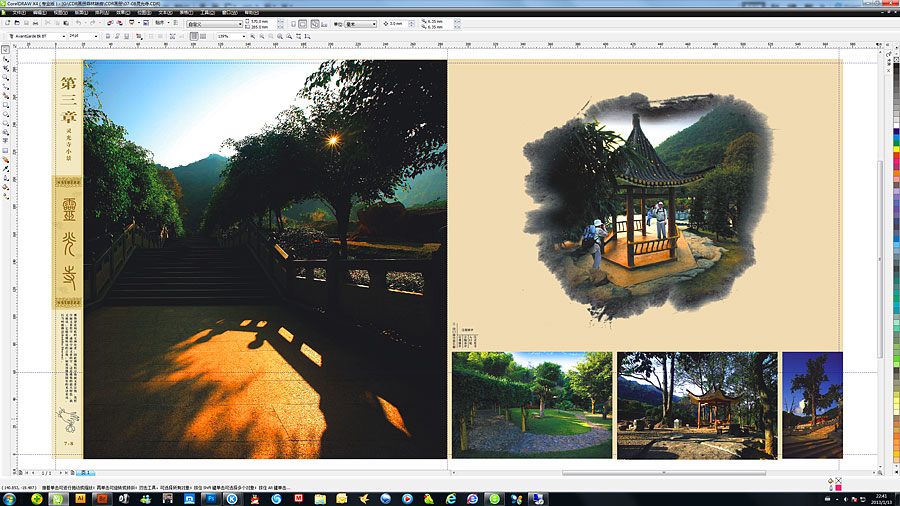The height and width of the screenshot is (506, 900).
Task: Click the Windows Start button
Action: pos(10,498)
